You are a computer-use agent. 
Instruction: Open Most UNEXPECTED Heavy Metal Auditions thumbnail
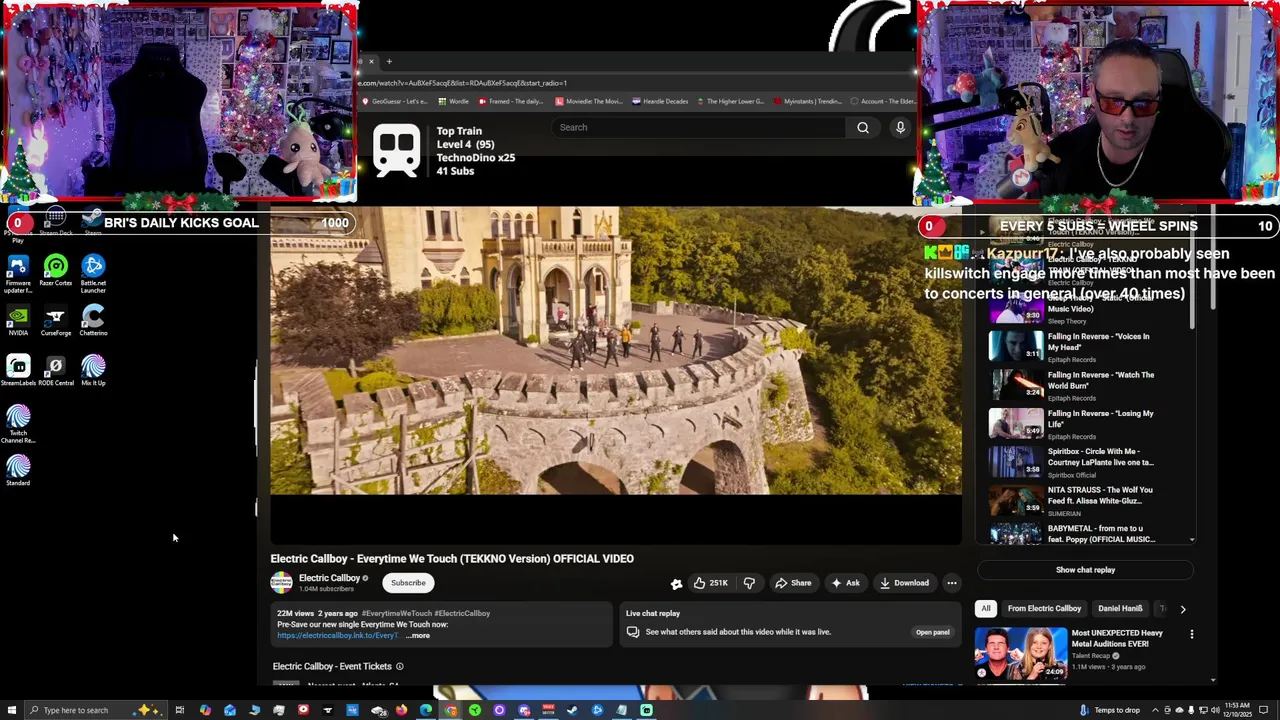(1020, 652)
